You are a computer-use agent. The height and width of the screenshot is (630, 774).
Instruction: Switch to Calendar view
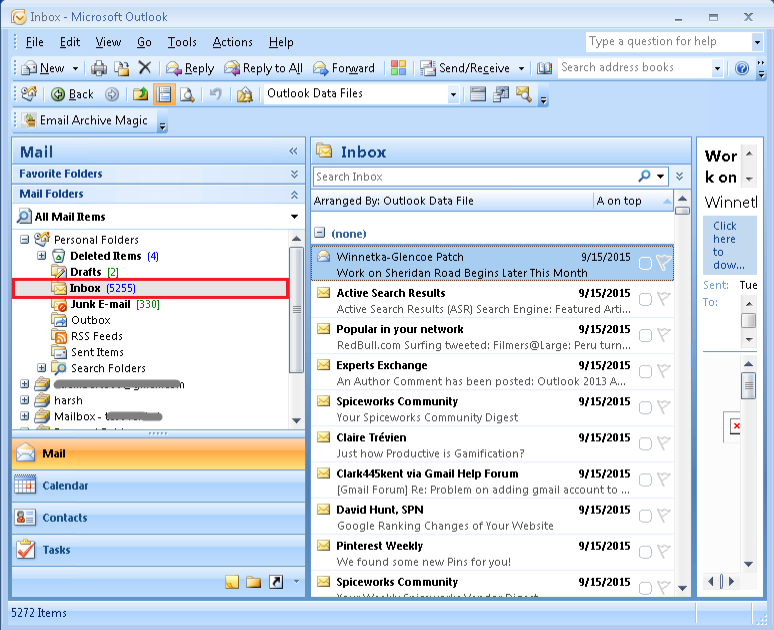tap(158, 486)
